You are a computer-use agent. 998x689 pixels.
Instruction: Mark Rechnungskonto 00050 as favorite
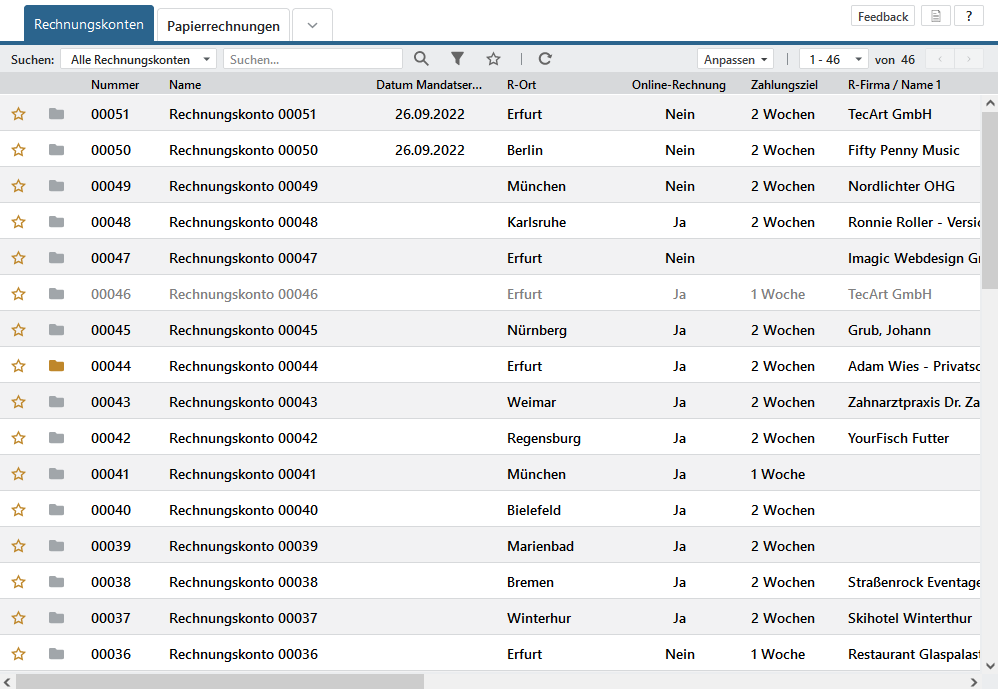[x=18, y=150]
